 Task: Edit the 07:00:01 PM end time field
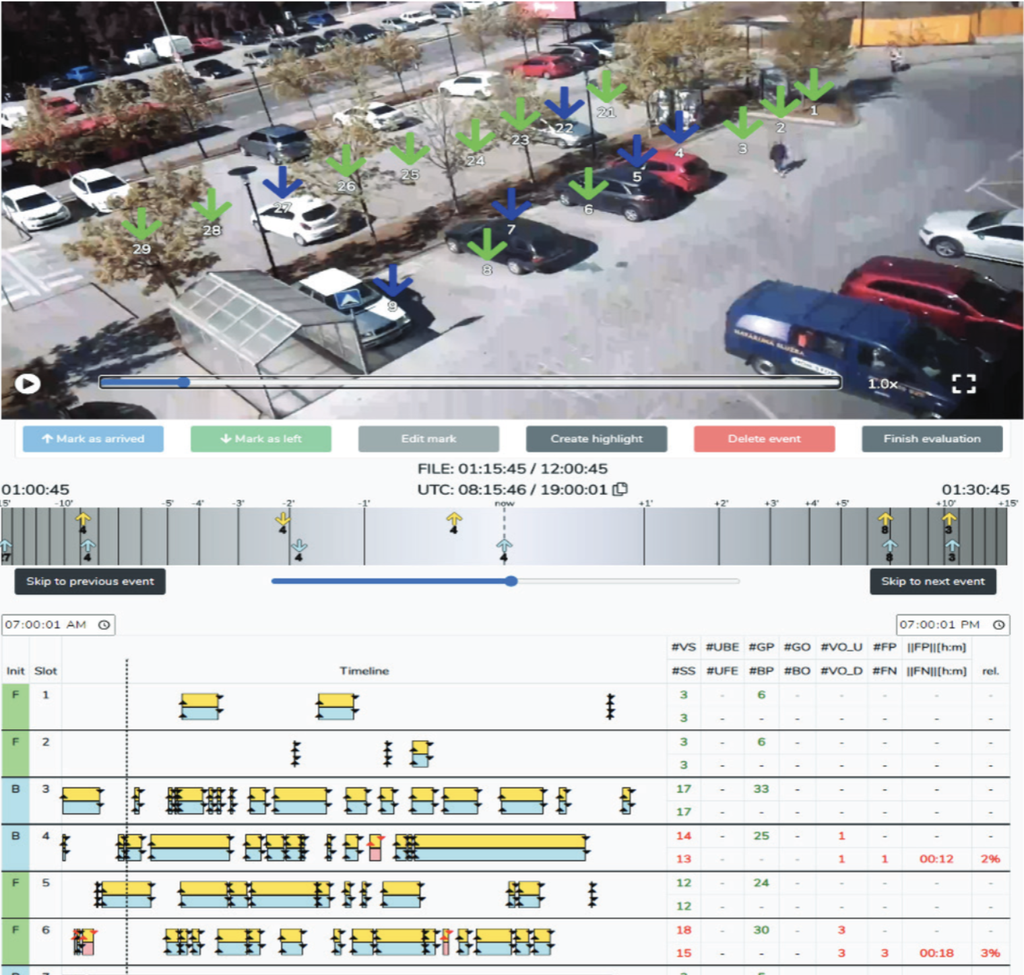[x=953, y=625]
